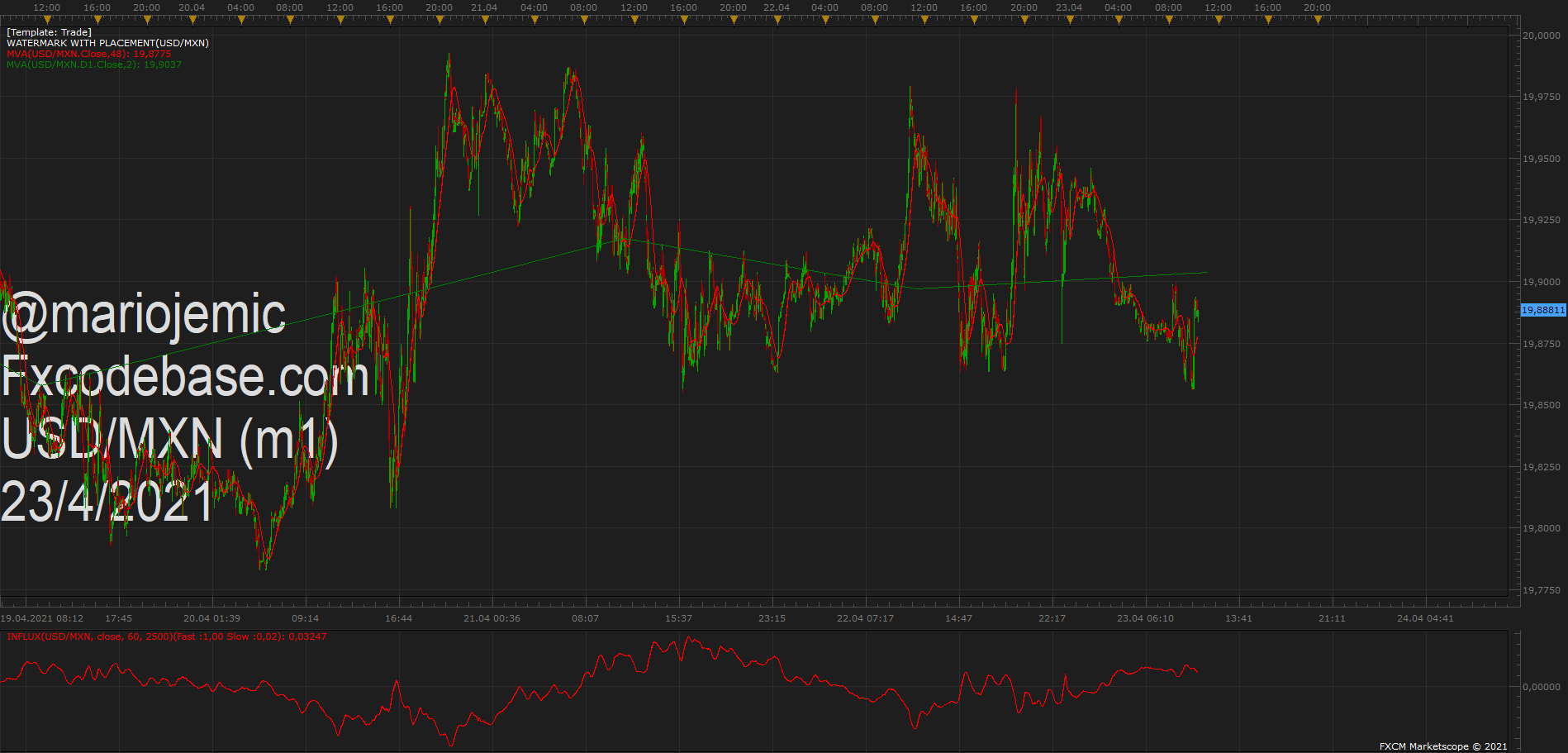Click the 22:17 bottom time label
The width and height of the screenshot is (1568, 753).
(x=1052, y=618)
